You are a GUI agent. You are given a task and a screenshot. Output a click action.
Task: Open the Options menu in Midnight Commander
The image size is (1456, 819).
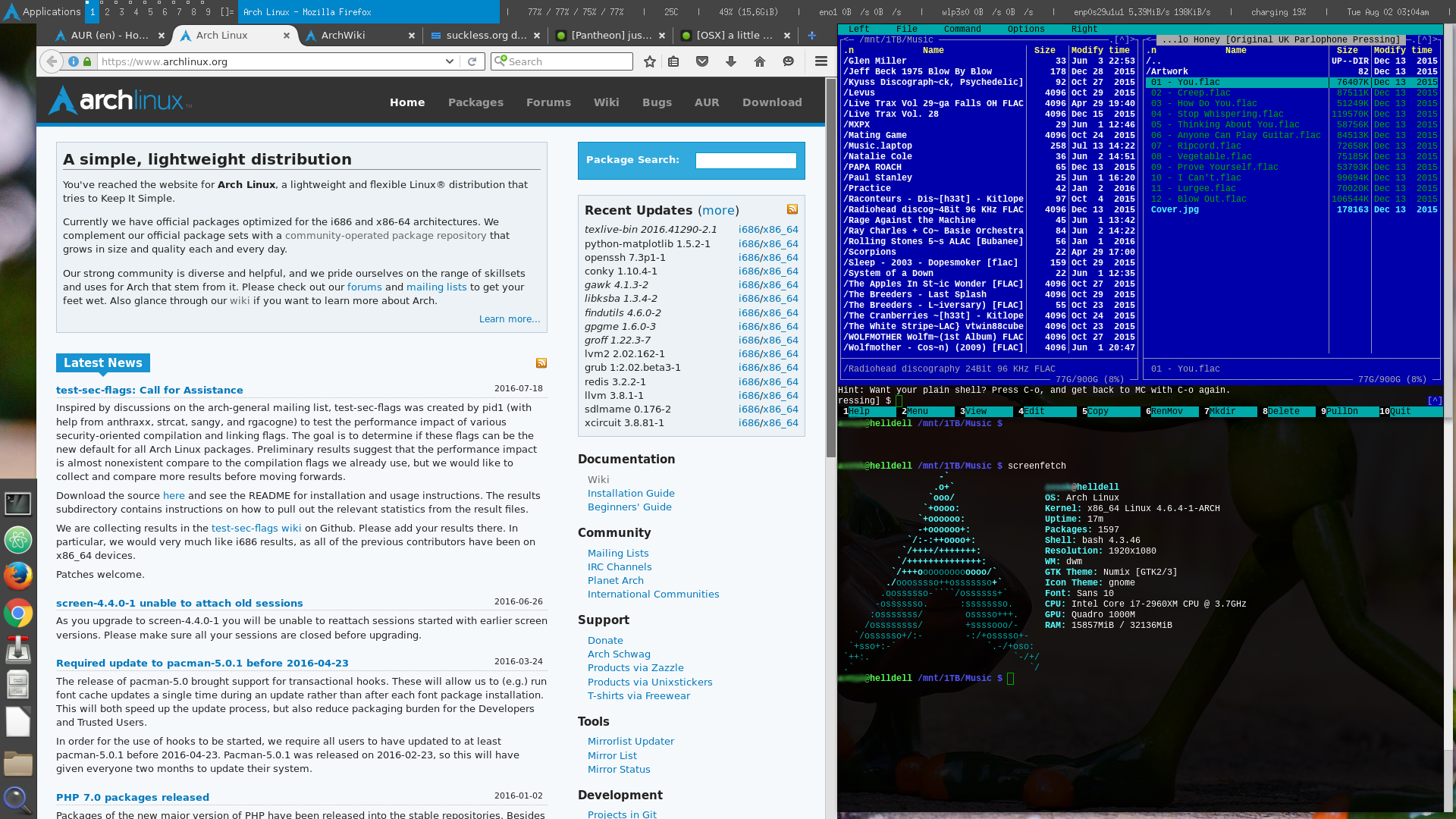pyautogui.click(x=1025, y=29)
